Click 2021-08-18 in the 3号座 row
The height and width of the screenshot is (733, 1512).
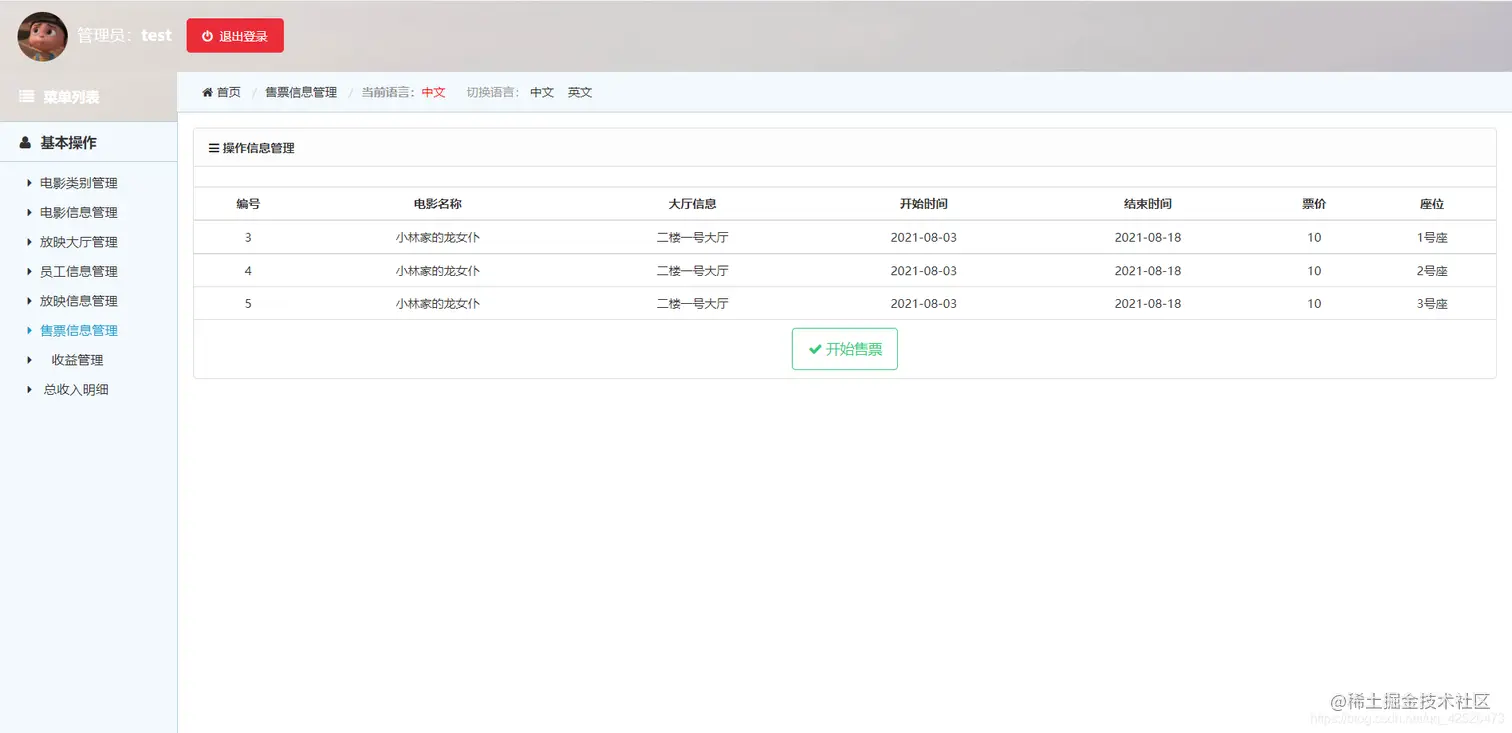1148,304
